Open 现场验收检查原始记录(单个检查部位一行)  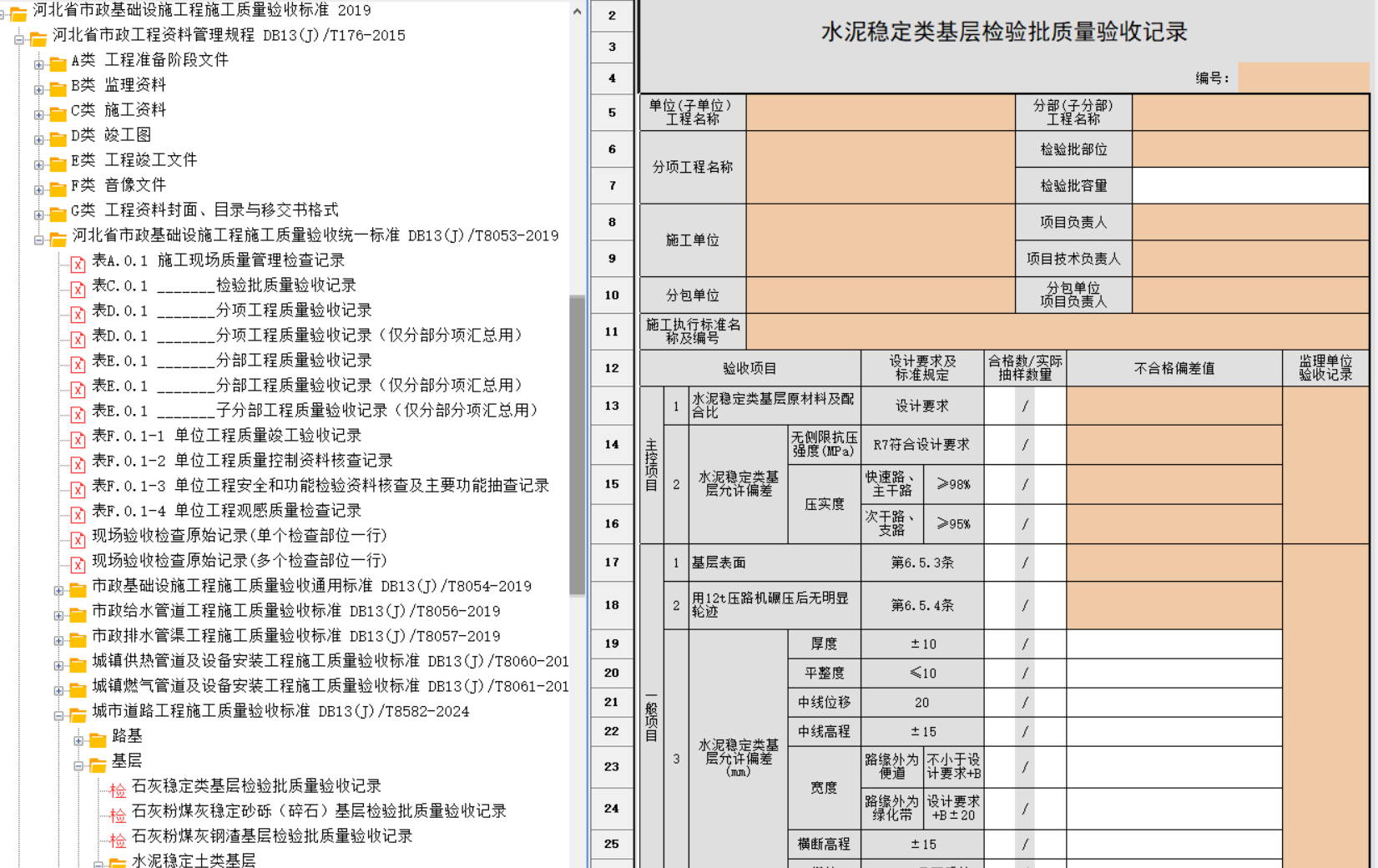tap(240, 536)
